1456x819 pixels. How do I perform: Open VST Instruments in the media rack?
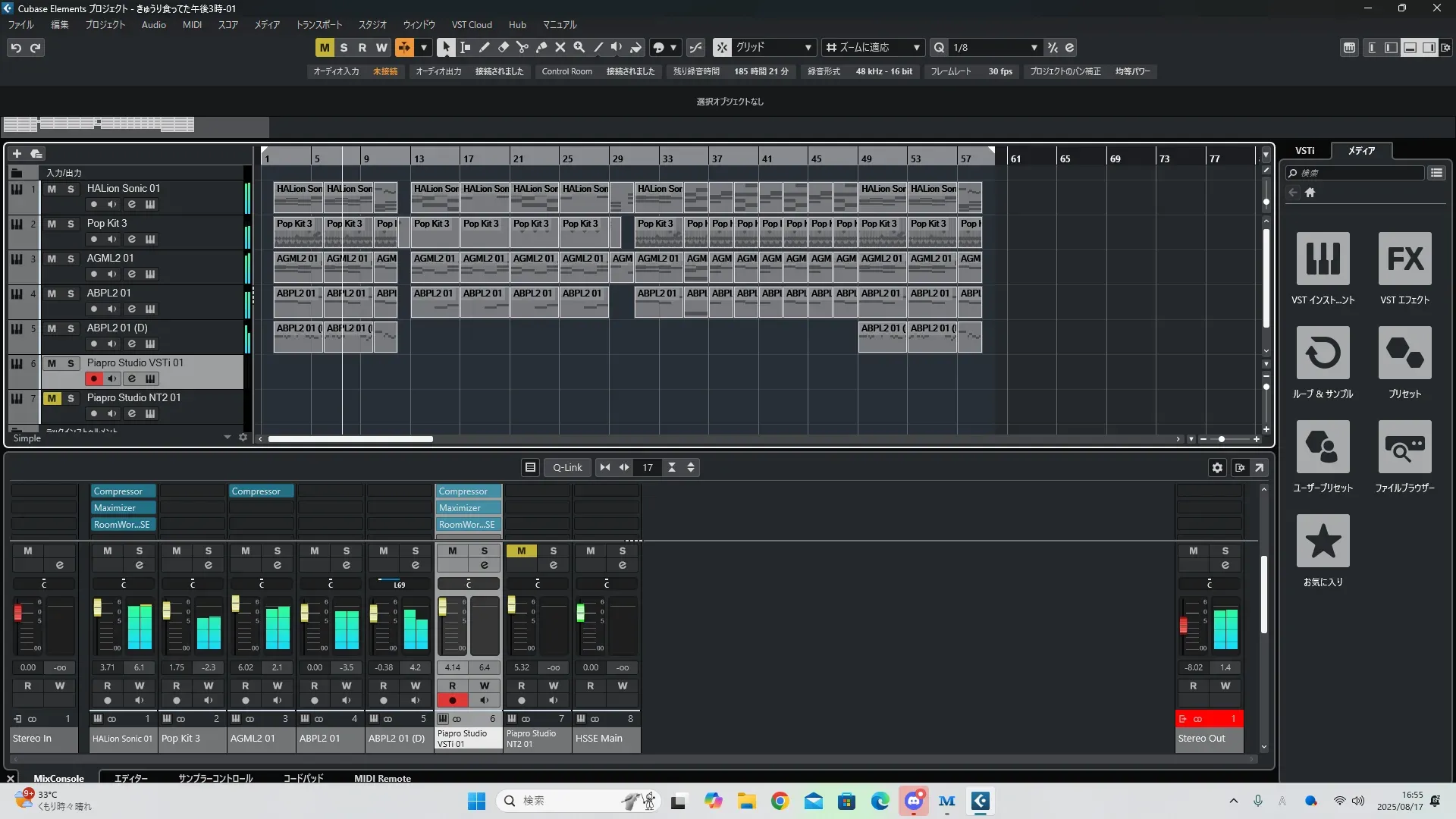pyautogui.click(x=1323, y=259)
